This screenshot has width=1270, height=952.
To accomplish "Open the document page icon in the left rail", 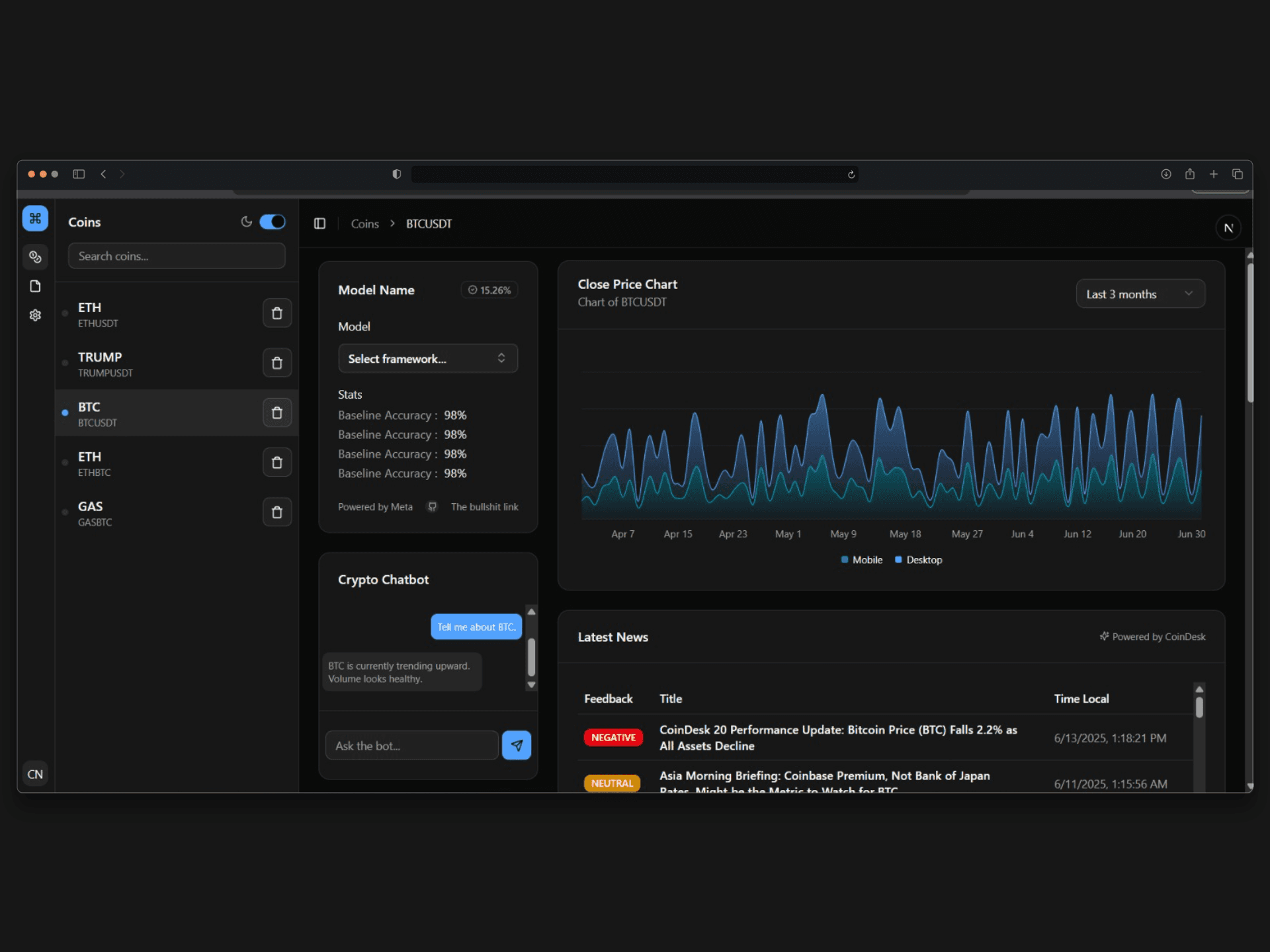I will tap(35, 286).
